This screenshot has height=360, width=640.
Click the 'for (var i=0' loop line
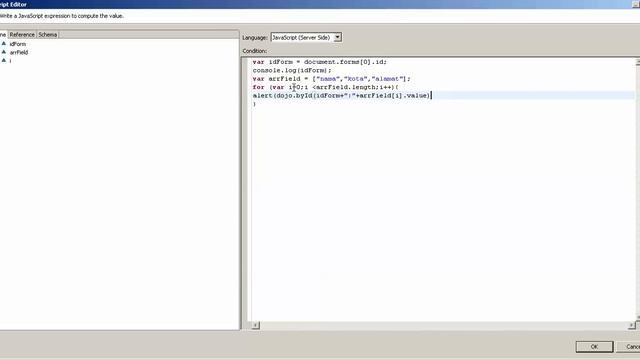click(x=325, y=87)
